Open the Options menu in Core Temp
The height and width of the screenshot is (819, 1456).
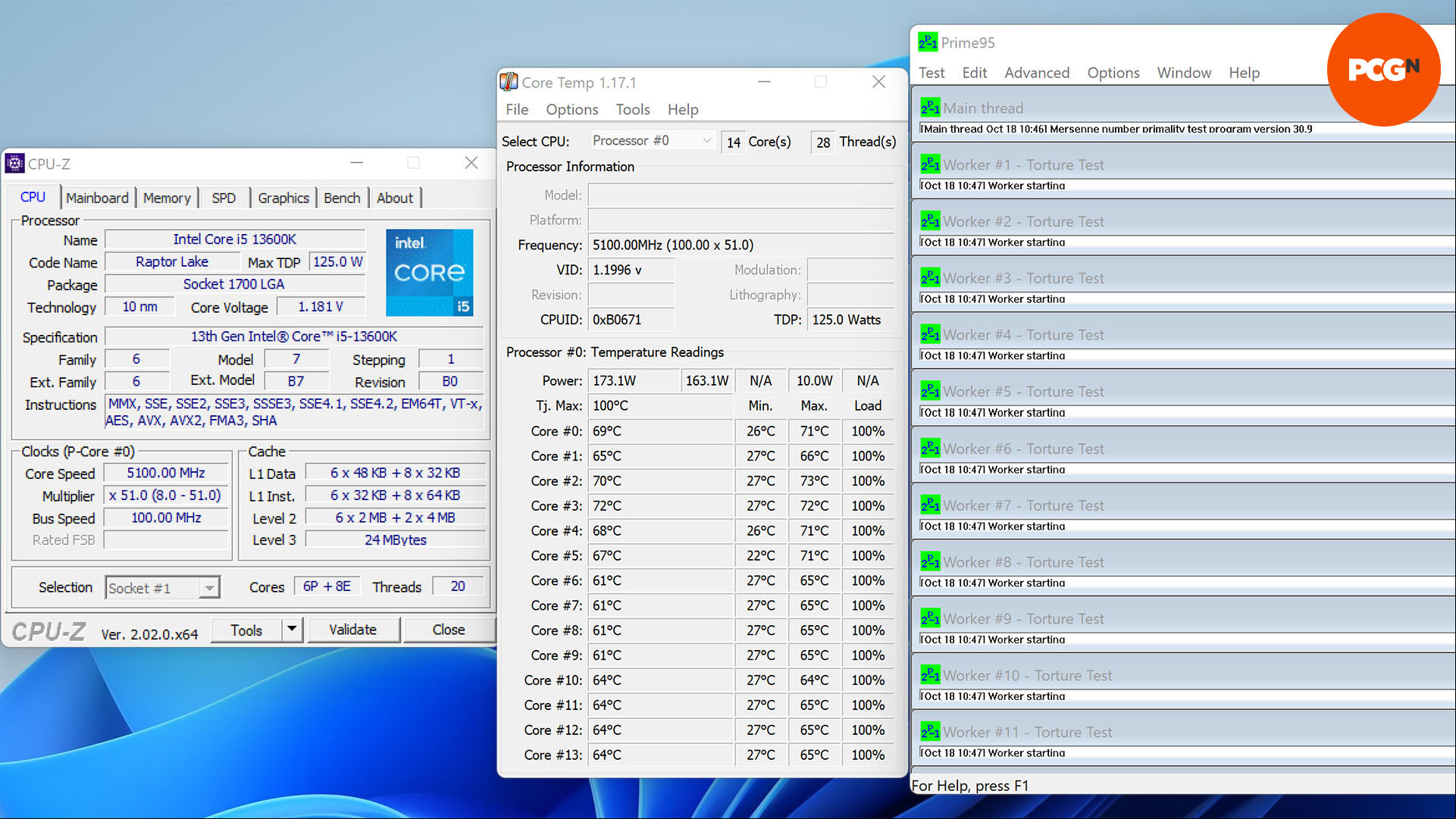click(x=572, y=109)
